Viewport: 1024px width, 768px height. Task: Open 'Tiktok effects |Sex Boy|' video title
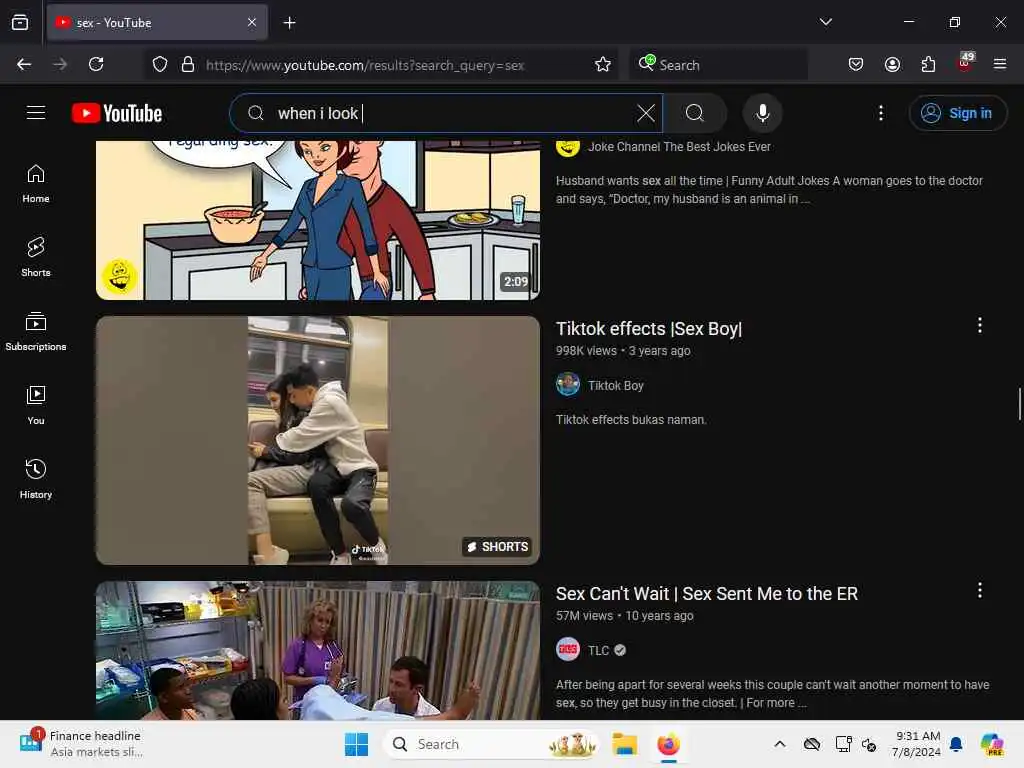pyautogui.click(x=648, y=328)
